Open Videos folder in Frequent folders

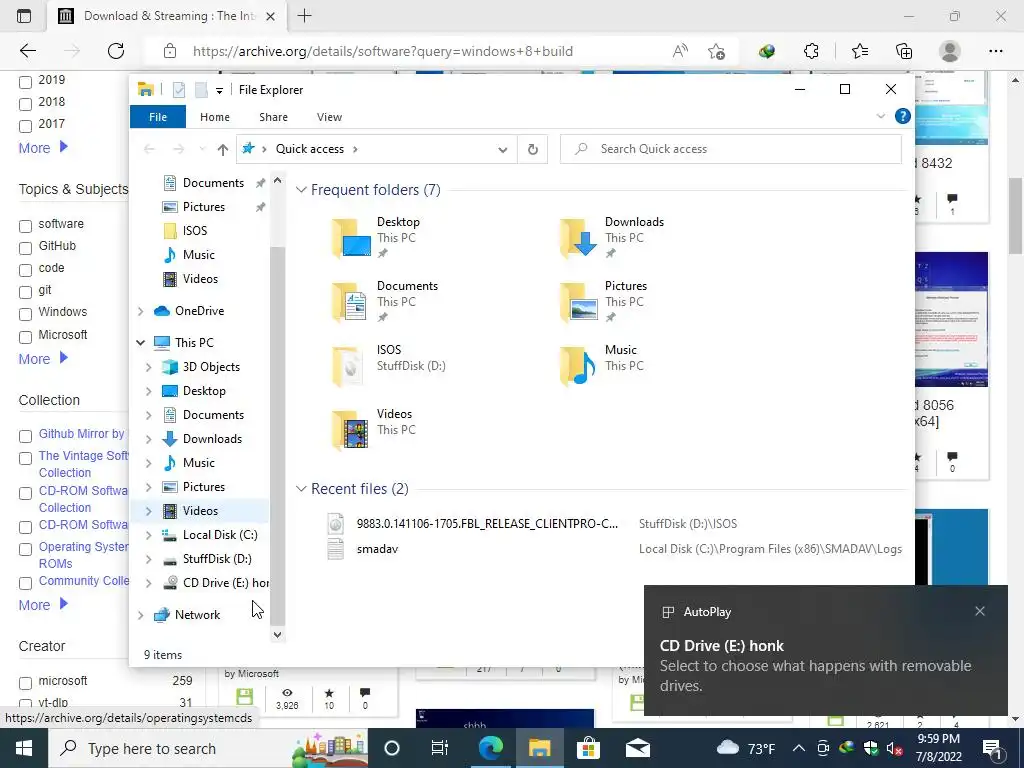coord(372,430)
